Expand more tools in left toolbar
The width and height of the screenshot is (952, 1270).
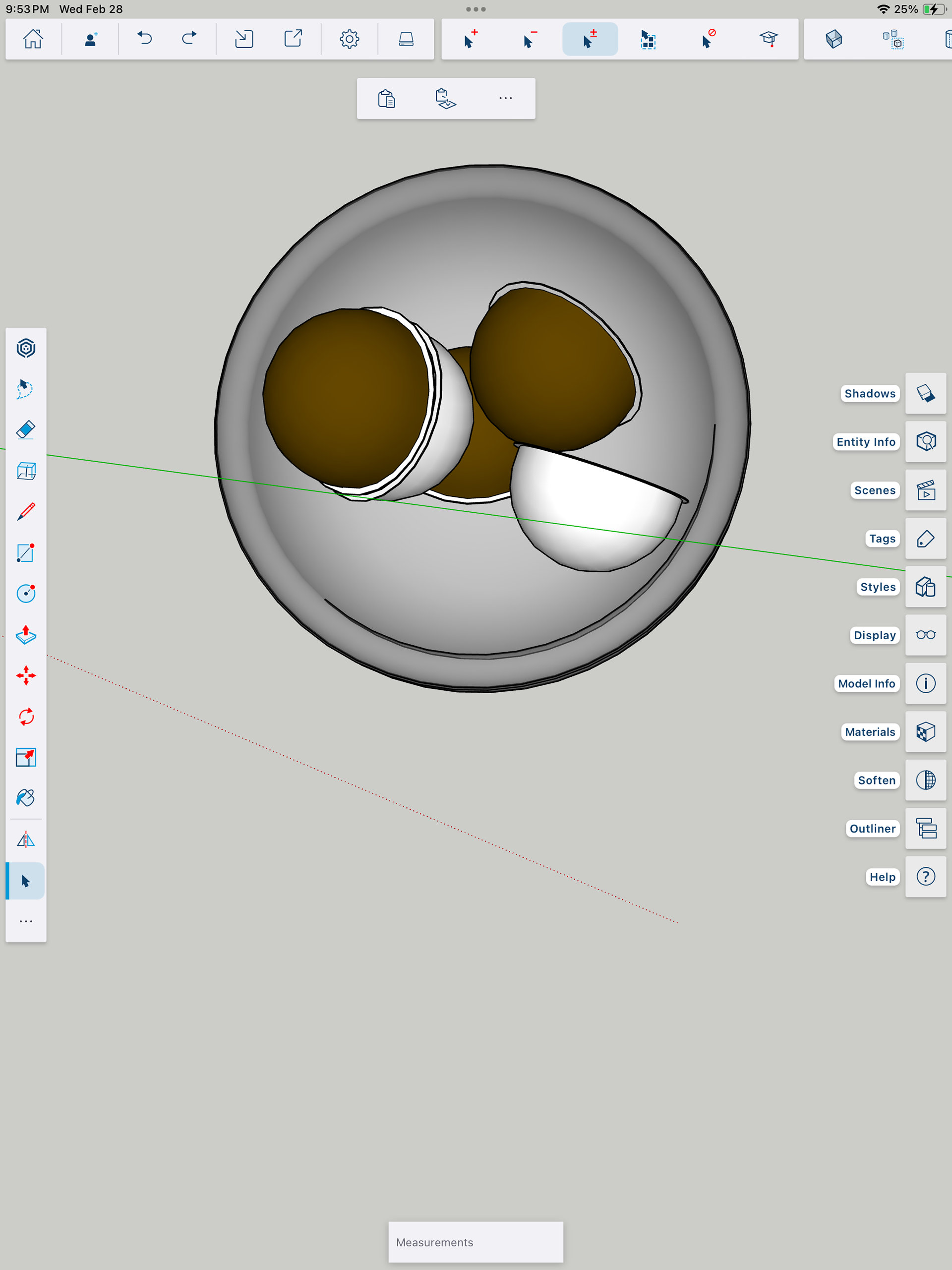[x=26, y=921]
